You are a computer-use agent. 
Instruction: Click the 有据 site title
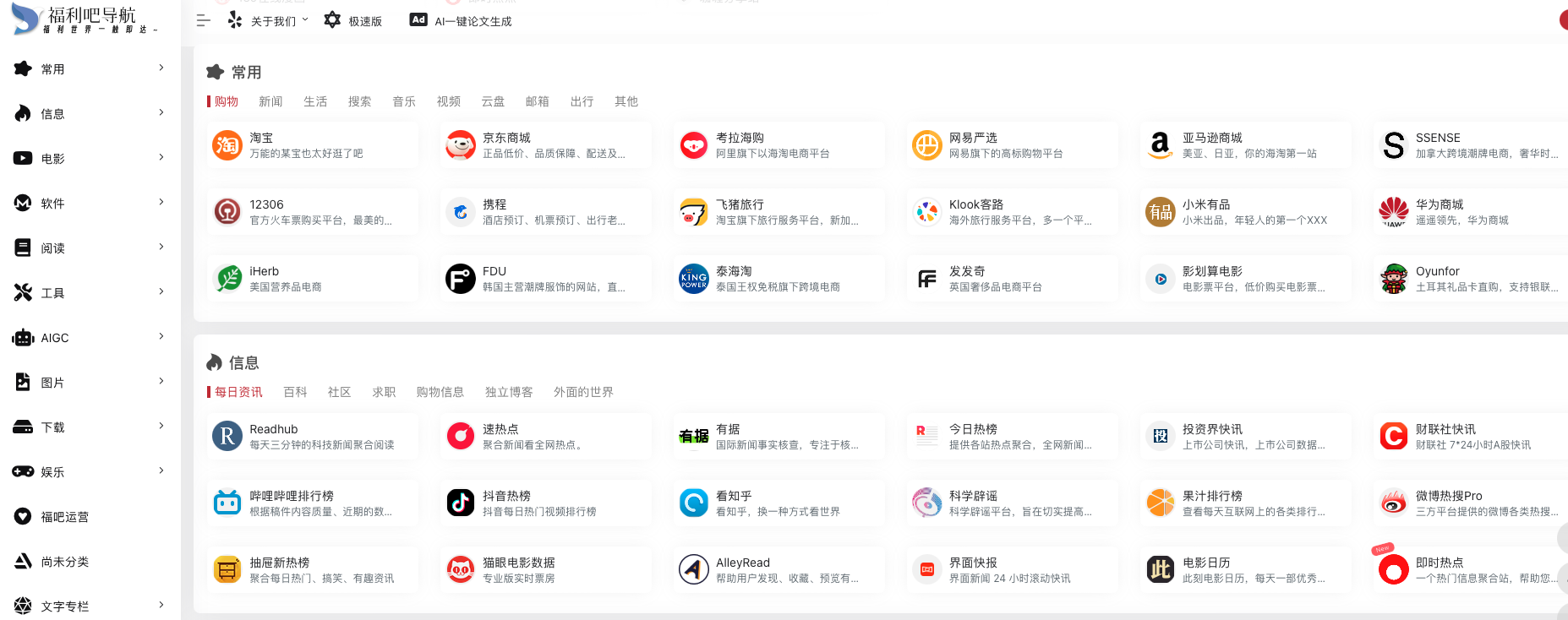point(728,429)
